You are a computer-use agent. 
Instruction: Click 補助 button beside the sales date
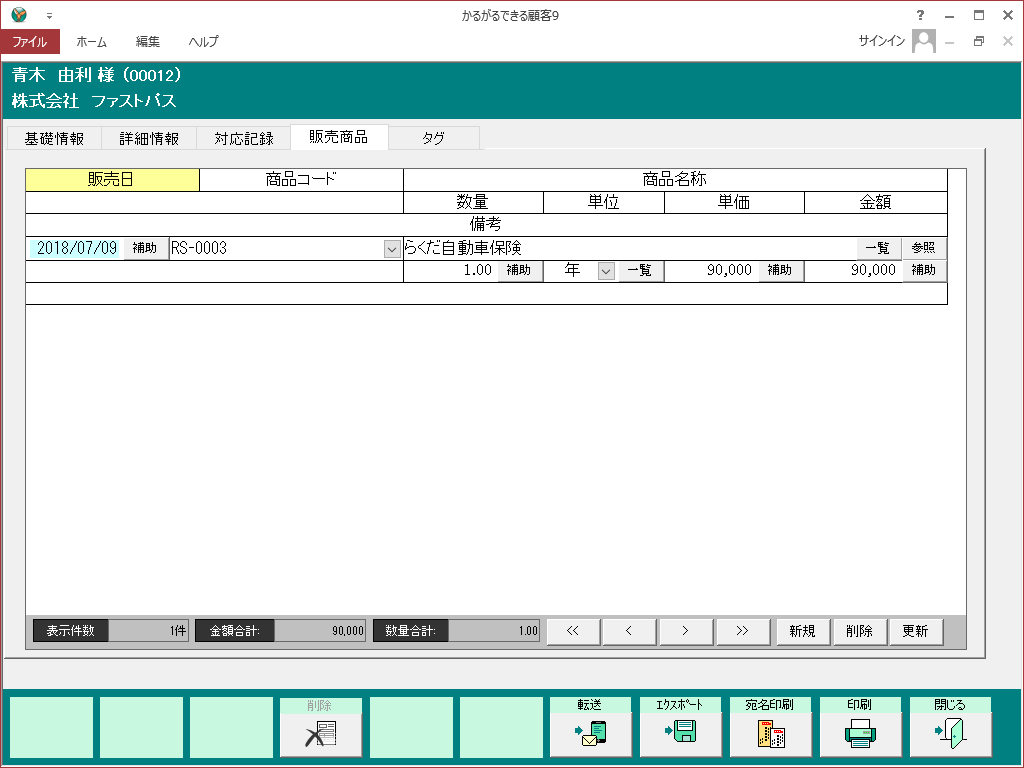(145, 248)
